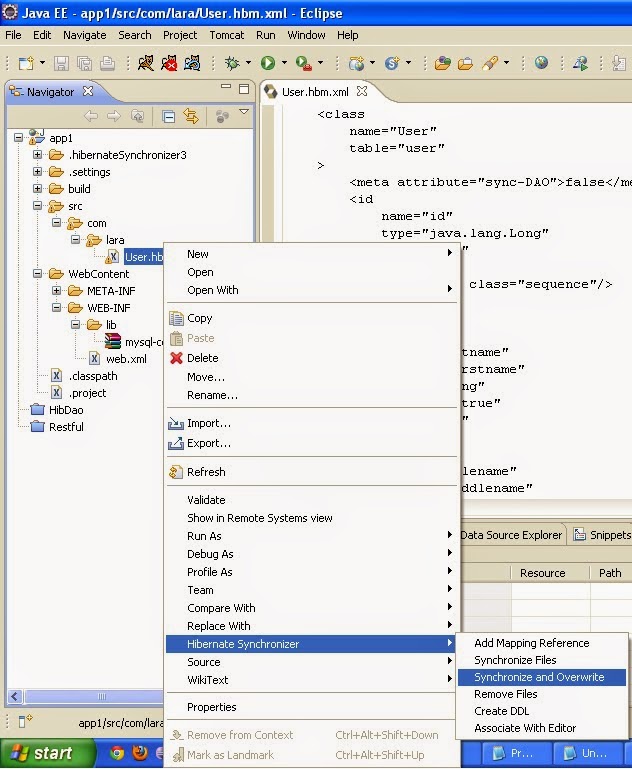Choose Synchronize and Overwrite in submenu
This screenshot has width=632, height=769.
tap(542, 677)
